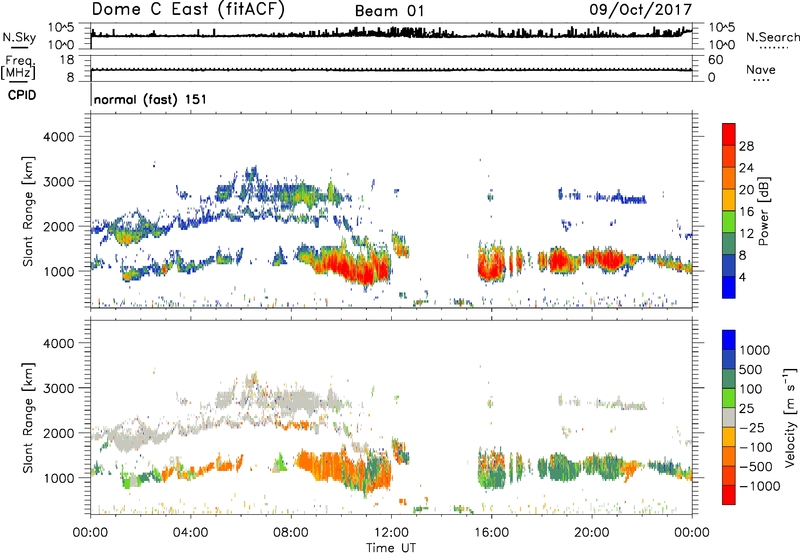Image resolution: width=800 pixels, height=554 pixels.
Task: Pick the Velocity segment between -25 and -100
Action: (x=729, y=437)
